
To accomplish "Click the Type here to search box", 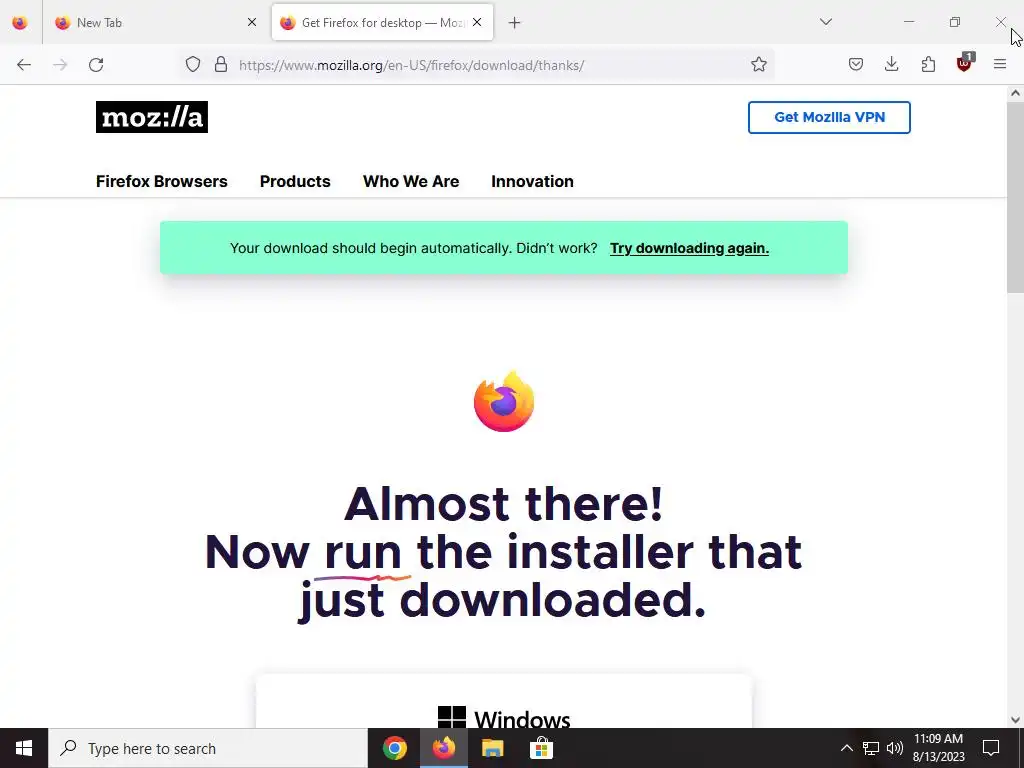I will click(x=208, y=748).
